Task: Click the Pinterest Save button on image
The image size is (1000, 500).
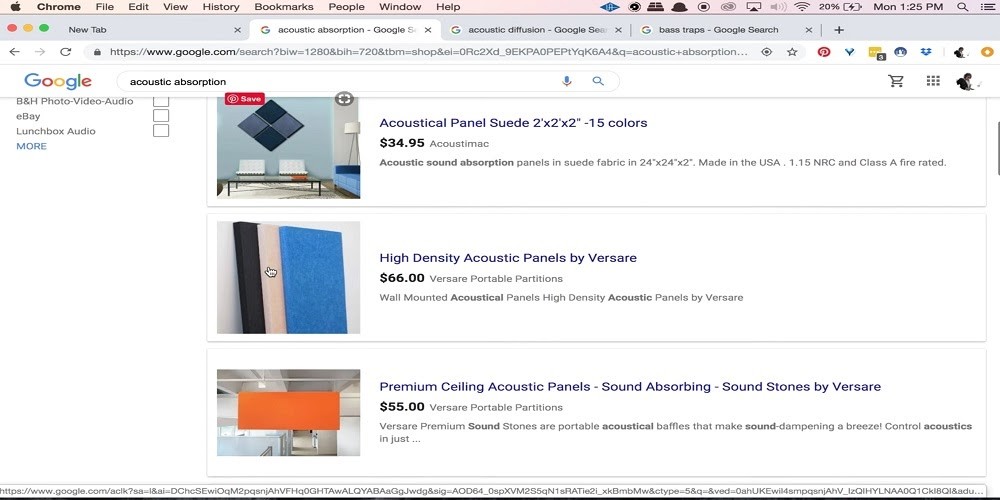Action: (x=244, y=99)
